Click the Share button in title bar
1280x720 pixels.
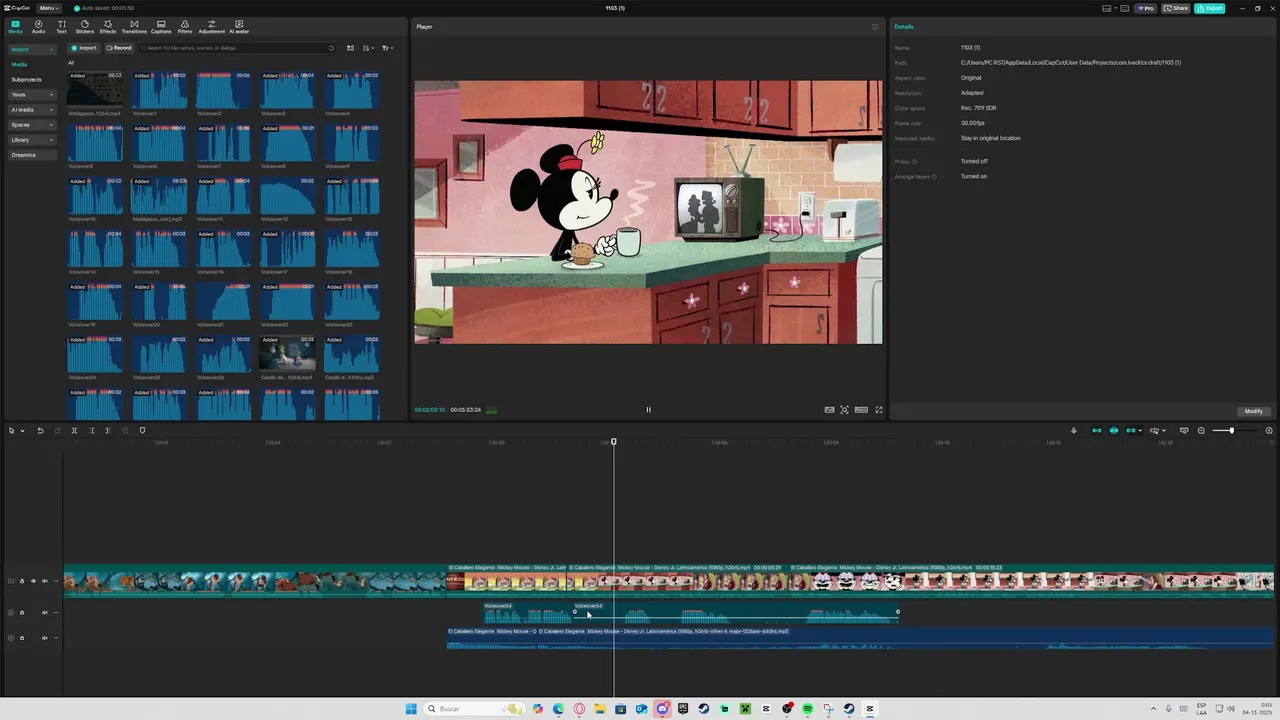pyautogui.click(x=1177, y=8)
